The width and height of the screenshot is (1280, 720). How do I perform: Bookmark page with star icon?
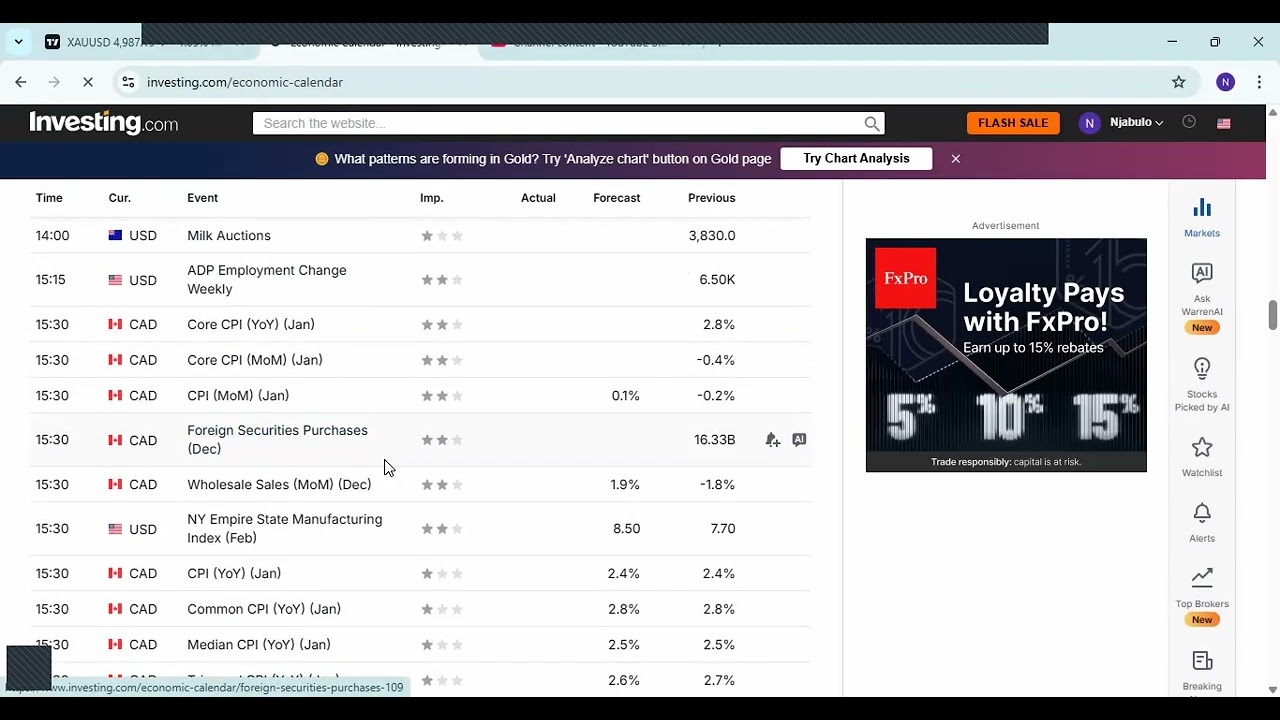click(x=1179, y=82)
